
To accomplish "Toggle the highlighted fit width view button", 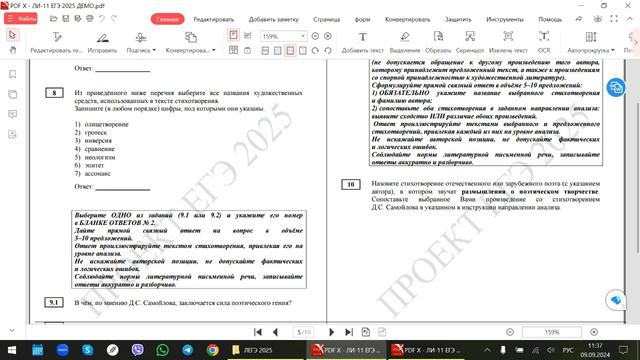I will click(290, 50).
